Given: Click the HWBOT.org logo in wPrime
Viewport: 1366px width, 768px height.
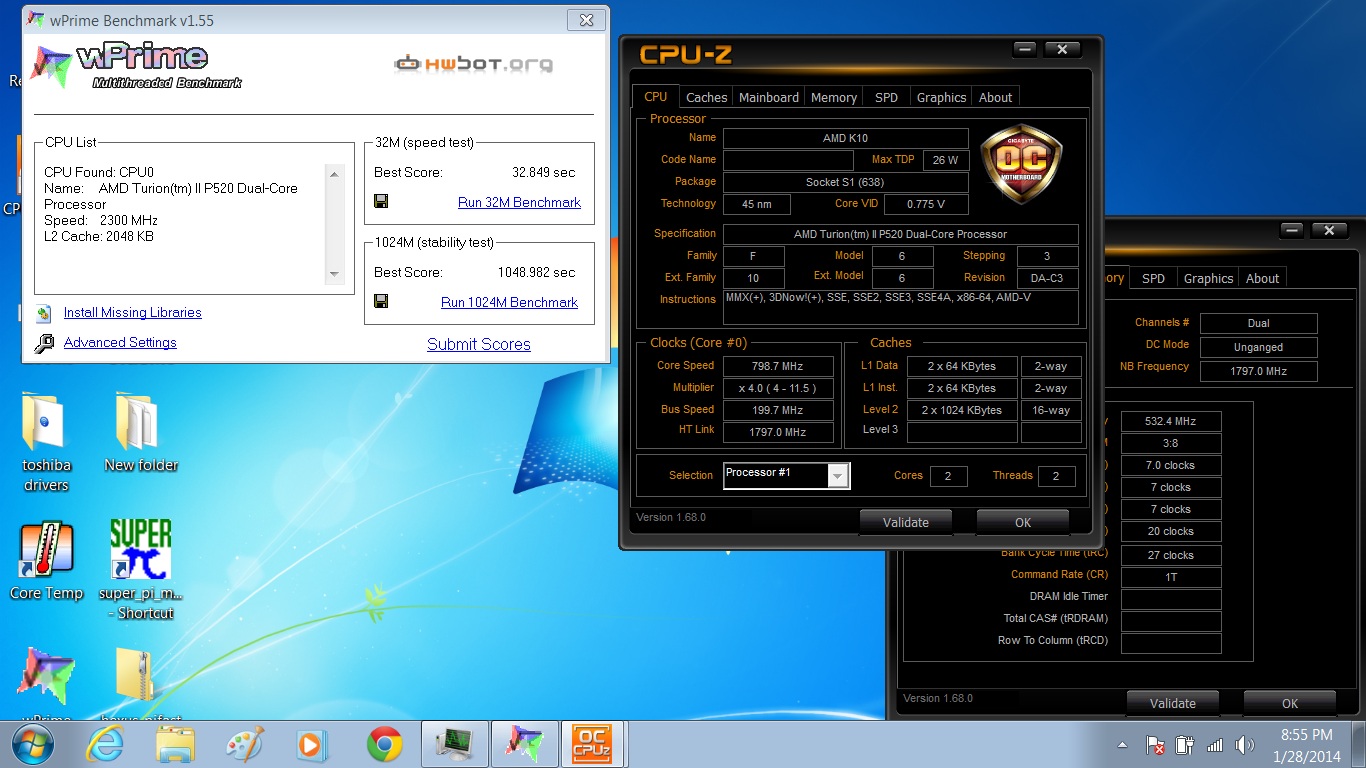Looking at the screenshot, I should (x=473, y=64).
